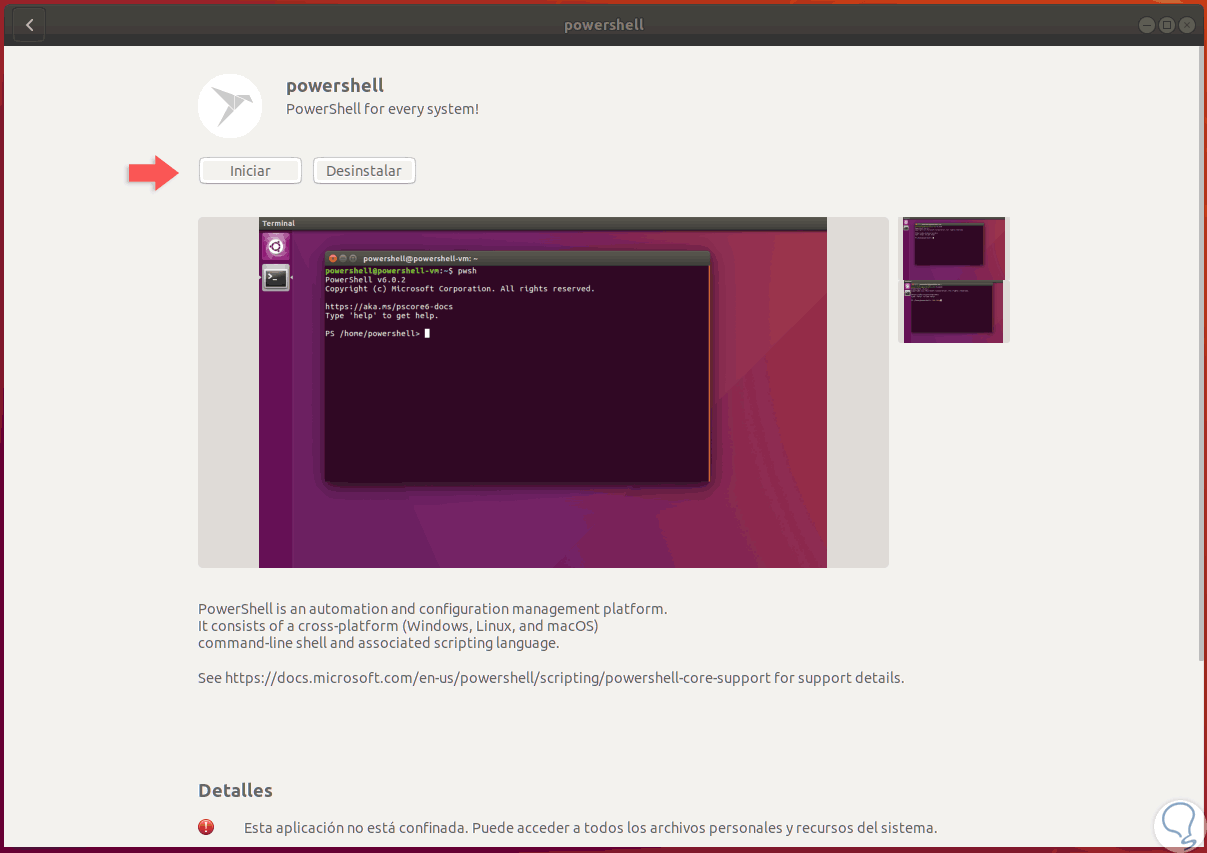Open the feedback speech-bubble icon
This screenshot has height=853, width=1207.
tap(1178, 825)
